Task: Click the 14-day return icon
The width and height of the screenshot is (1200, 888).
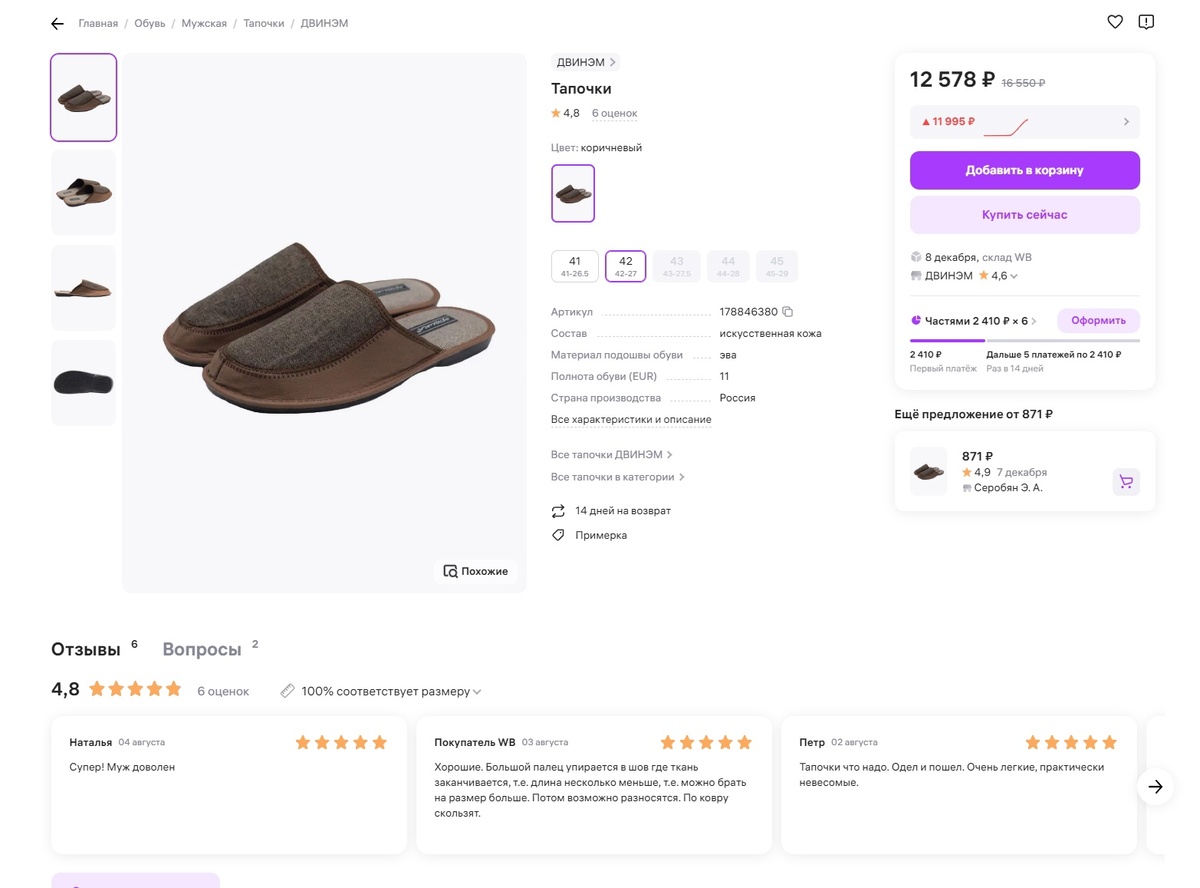Action: tap(558, 511)
